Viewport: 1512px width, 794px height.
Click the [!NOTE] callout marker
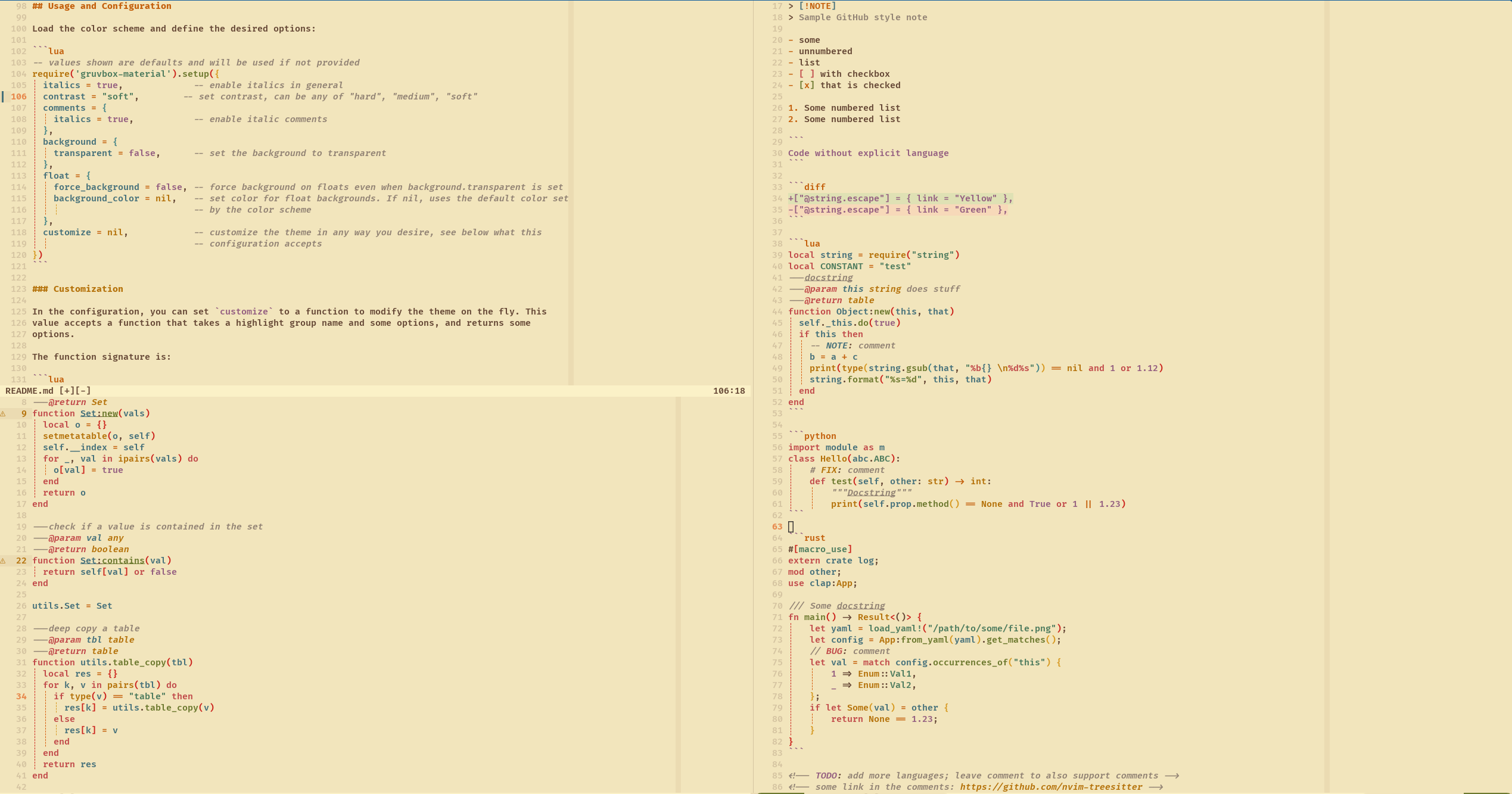817,6
